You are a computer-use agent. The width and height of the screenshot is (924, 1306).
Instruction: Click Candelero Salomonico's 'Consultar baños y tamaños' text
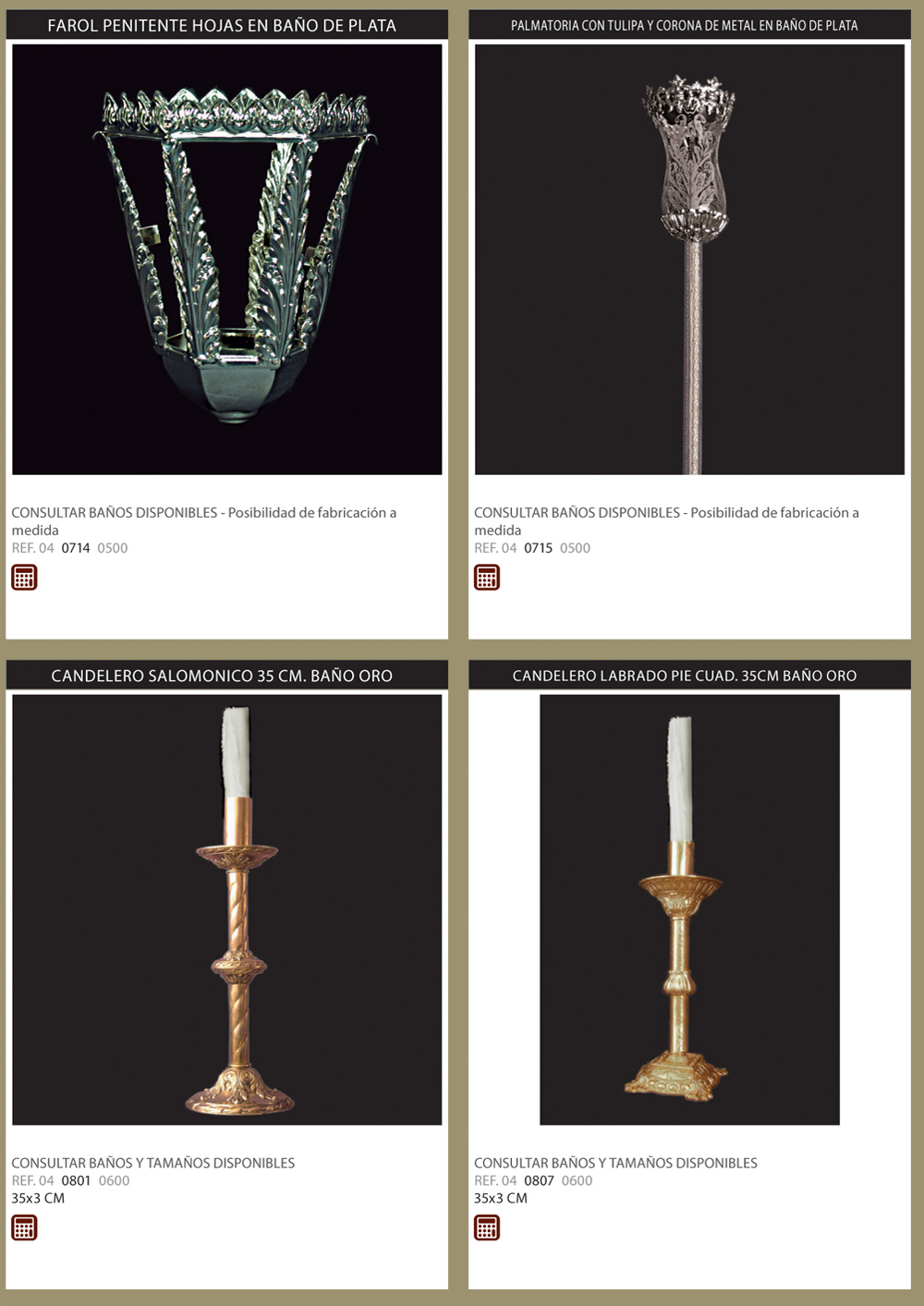153,1164
